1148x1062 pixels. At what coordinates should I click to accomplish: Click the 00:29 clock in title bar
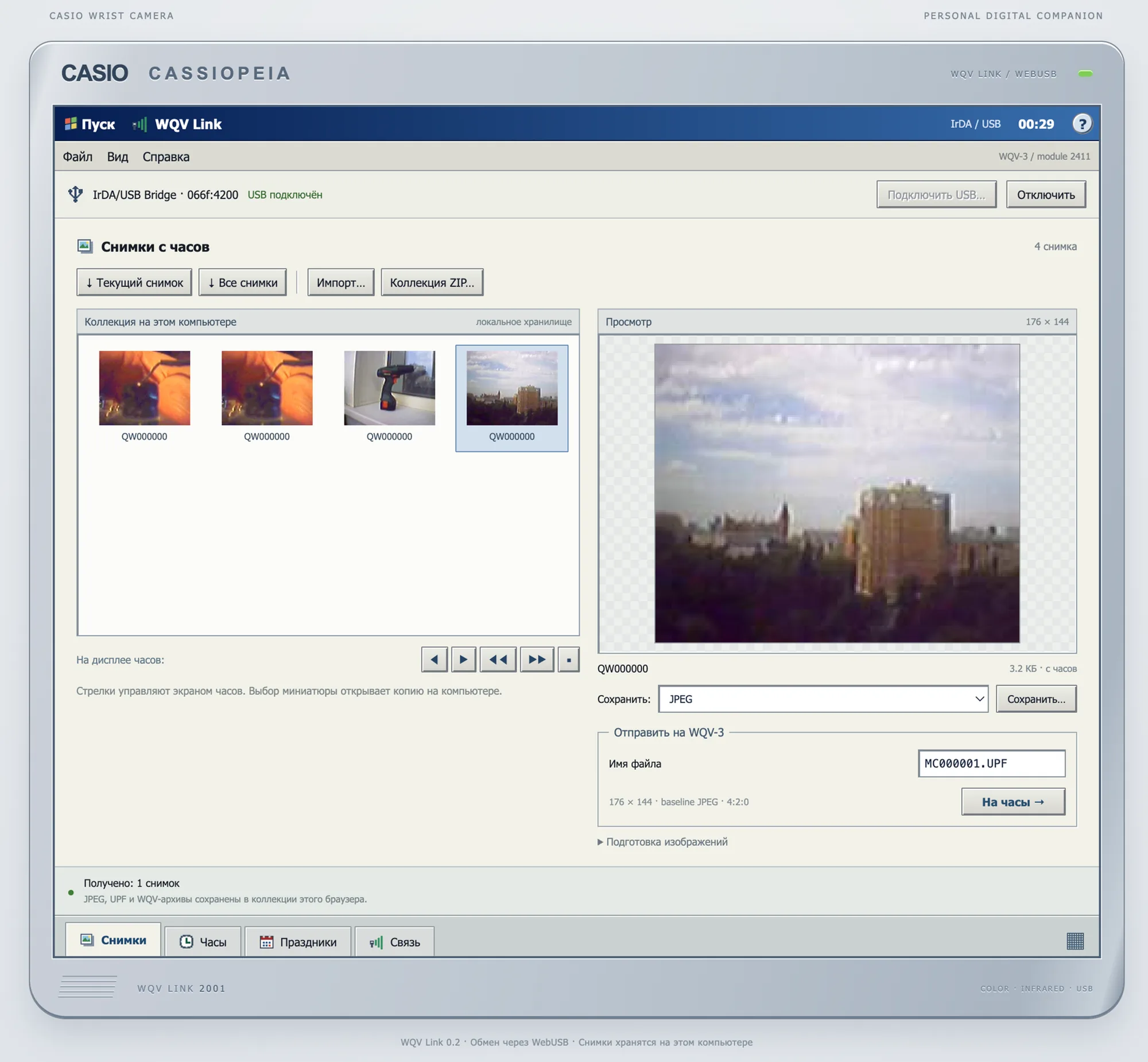(1036, 124)
